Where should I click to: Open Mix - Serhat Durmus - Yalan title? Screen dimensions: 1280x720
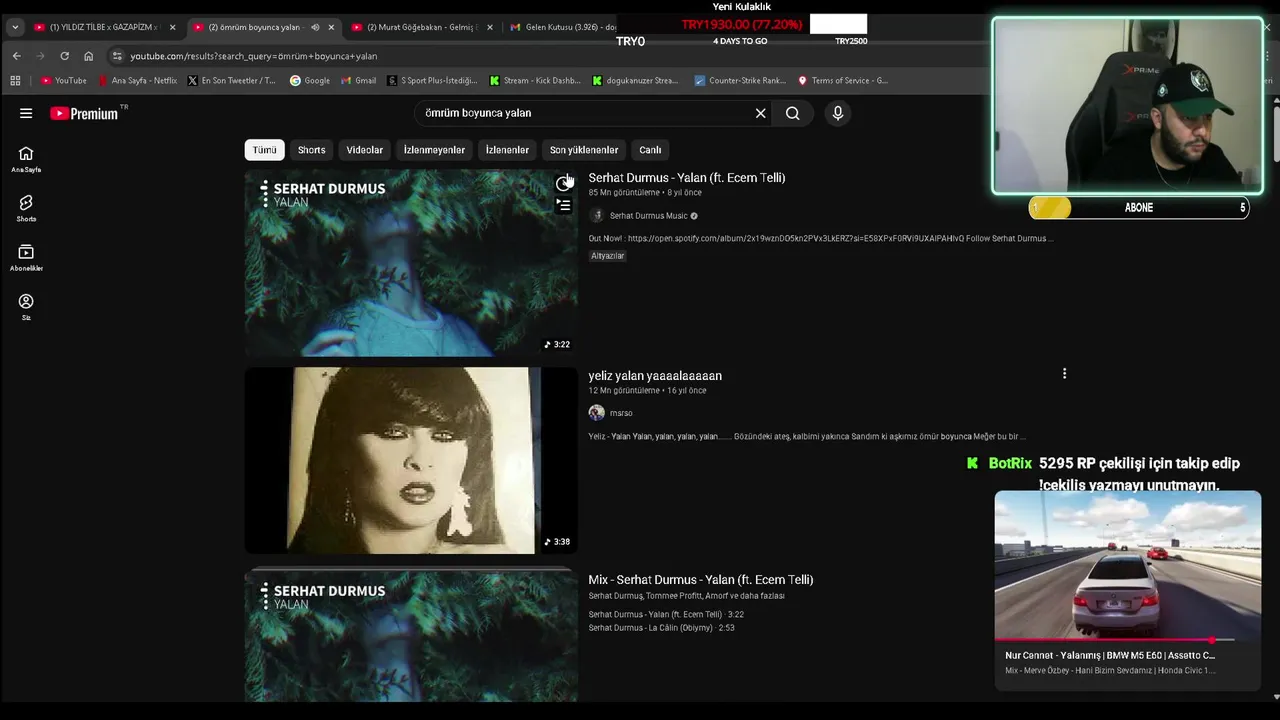(700, 580)
